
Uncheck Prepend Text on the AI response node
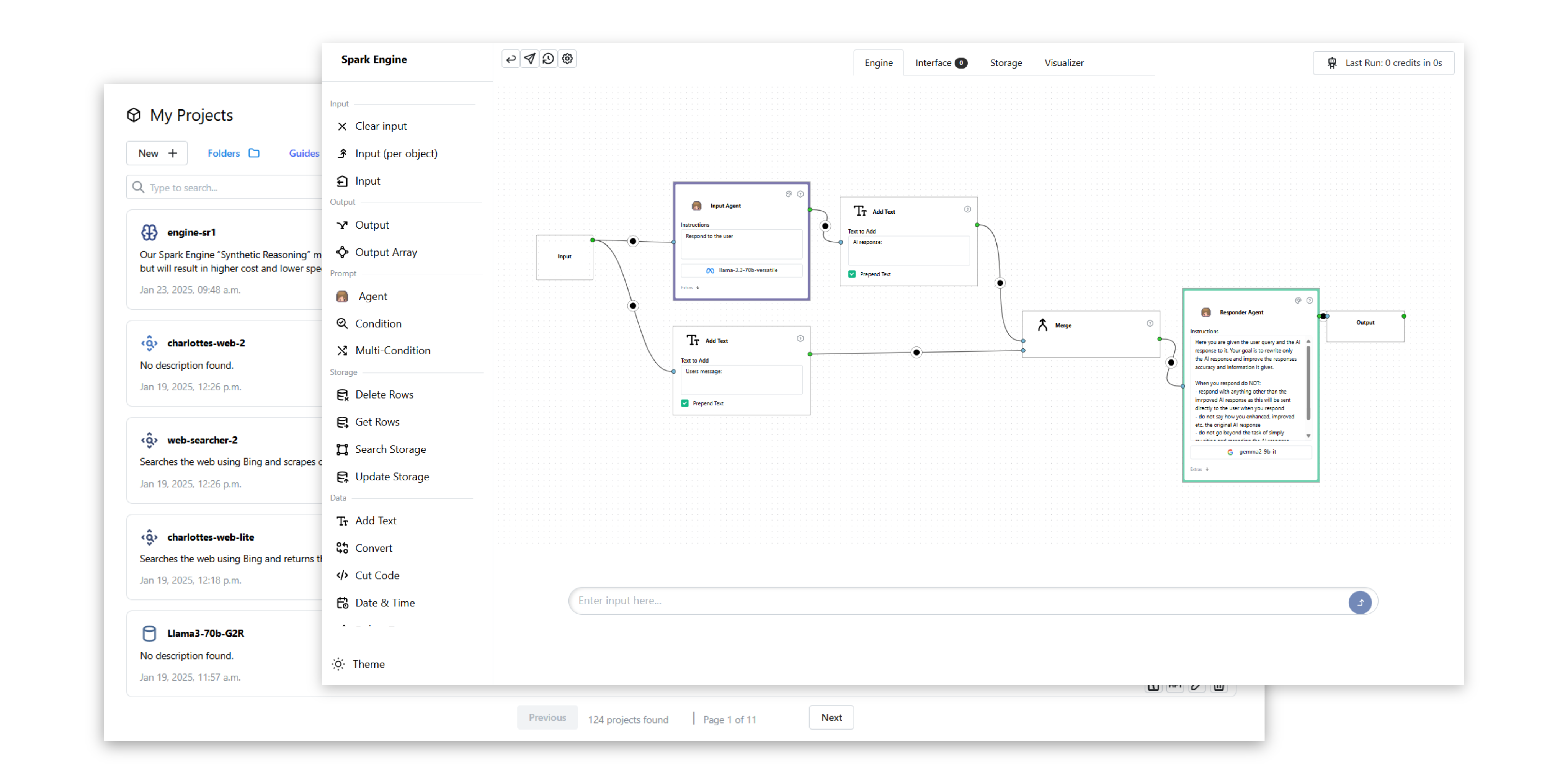[851, 274]
